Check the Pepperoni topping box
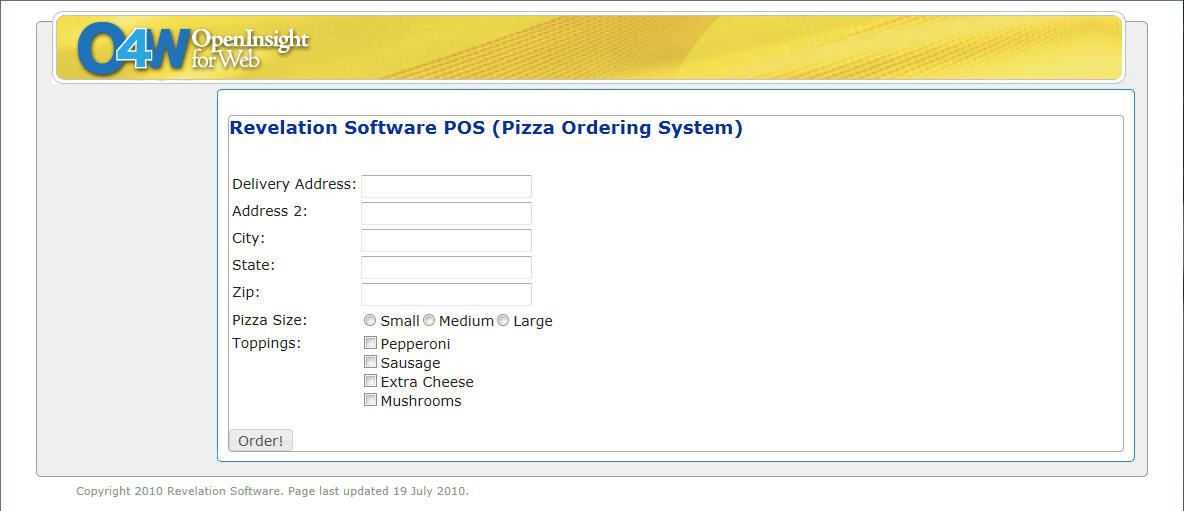This screenshot has height=511, width=1184. point(371,343)
